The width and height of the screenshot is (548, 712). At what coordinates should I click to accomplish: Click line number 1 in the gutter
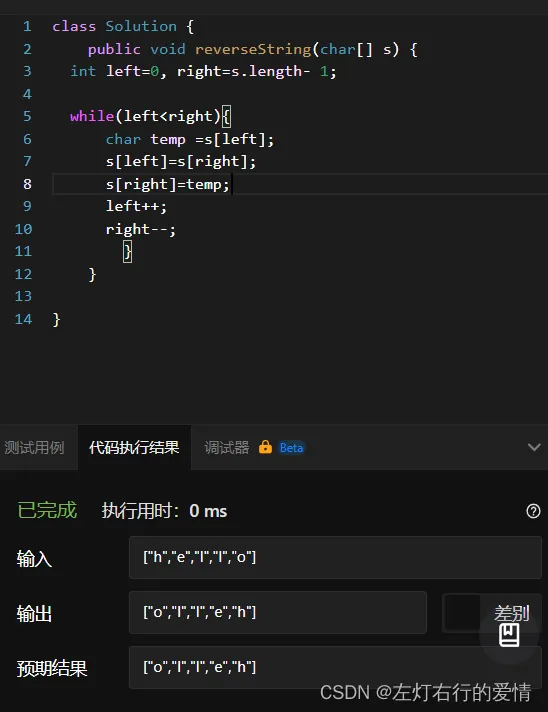pyautogui.click(x=27, y=26)
